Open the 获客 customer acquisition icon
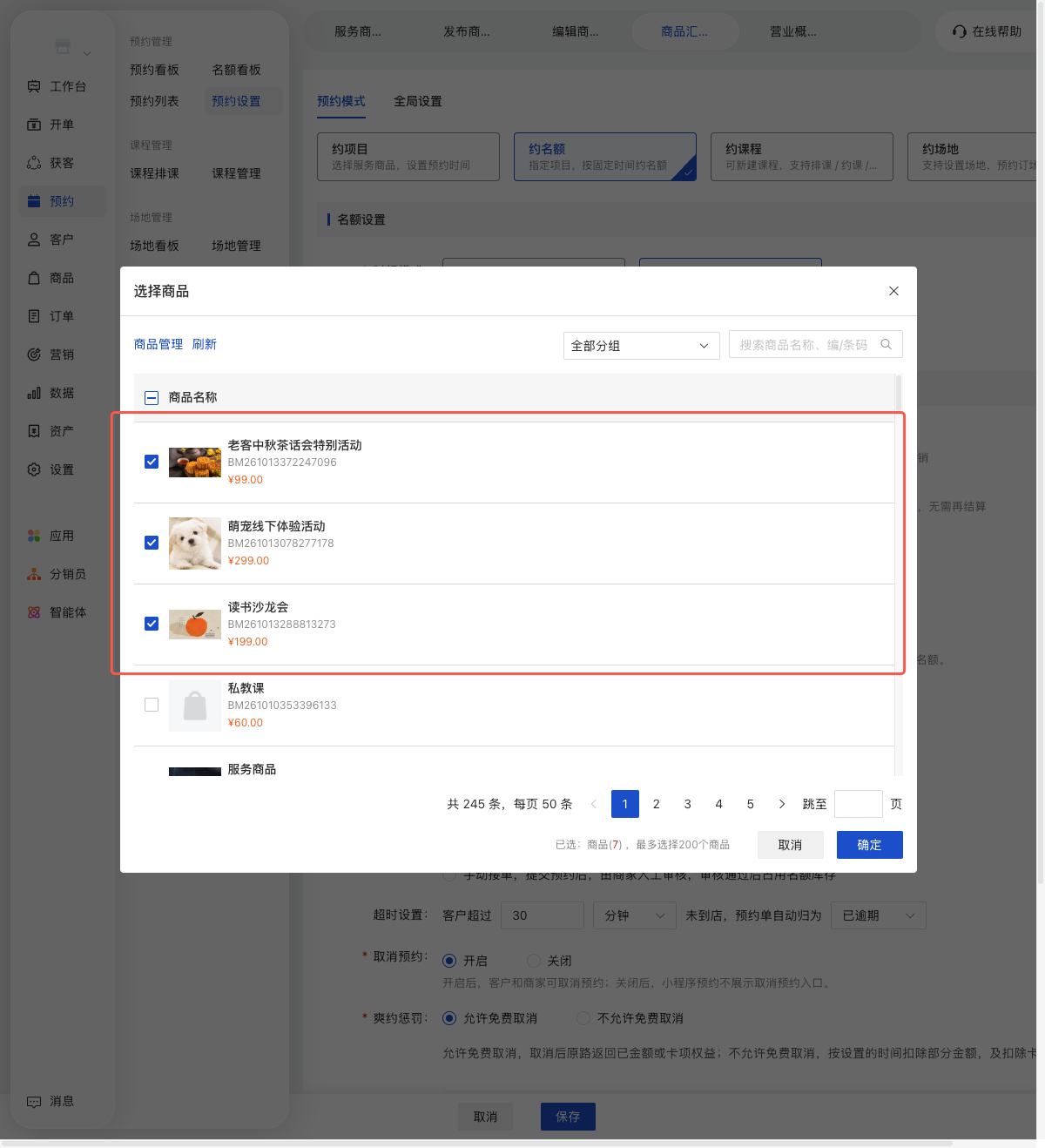 (x=34, y=163)
